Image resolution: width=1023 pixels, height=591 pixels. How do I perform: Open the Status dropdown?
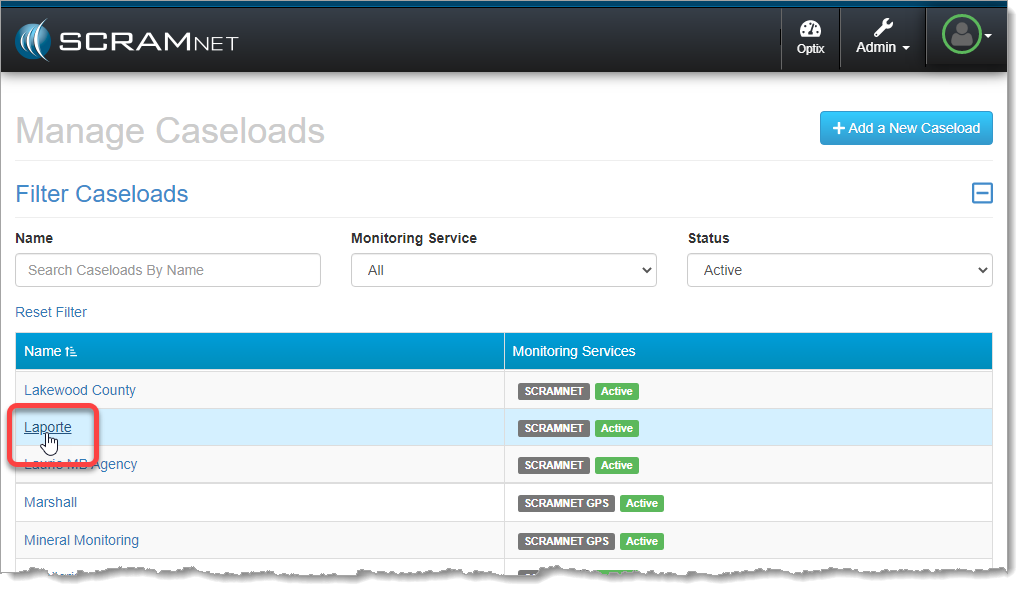click(839, 270)
